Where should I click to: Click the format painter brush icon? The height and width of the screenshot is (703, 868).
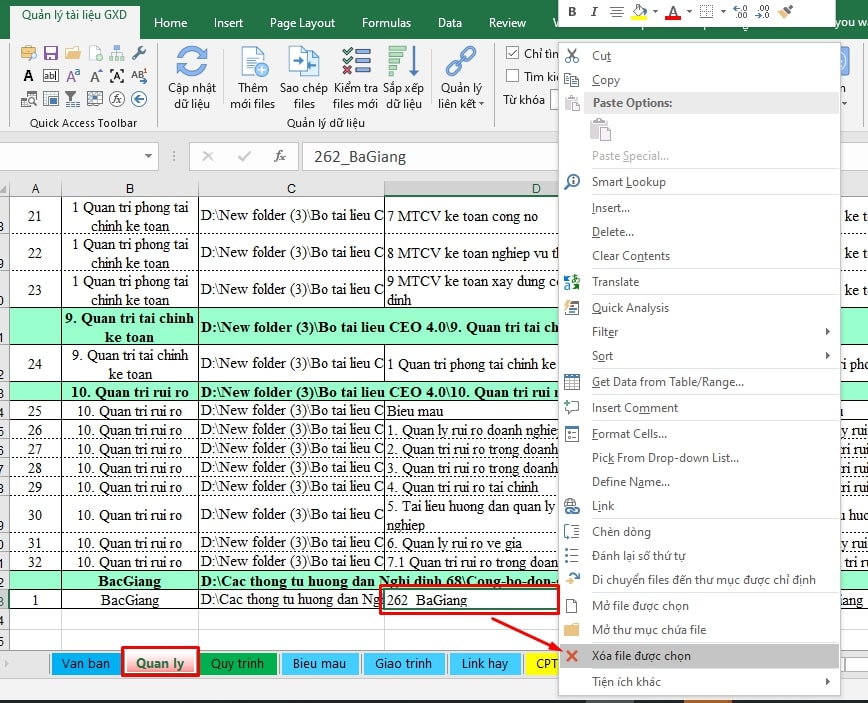[x=785, y=12]
